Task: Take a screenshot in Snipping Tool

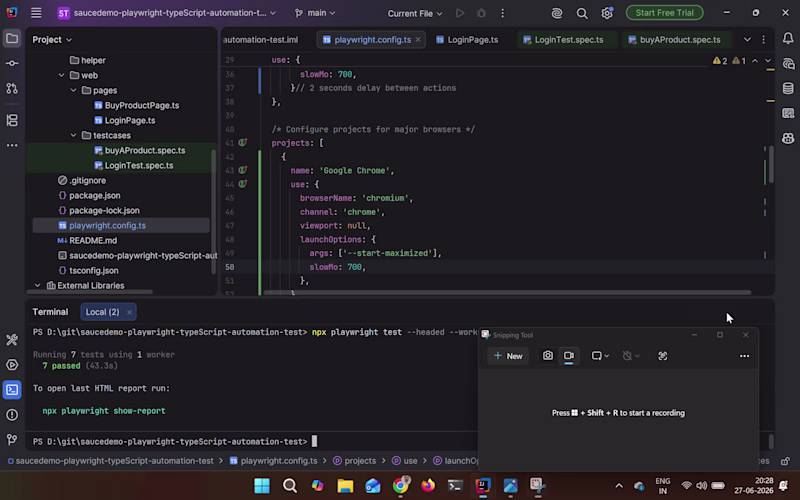Action: pyautogui.click(x=547, y=356)
